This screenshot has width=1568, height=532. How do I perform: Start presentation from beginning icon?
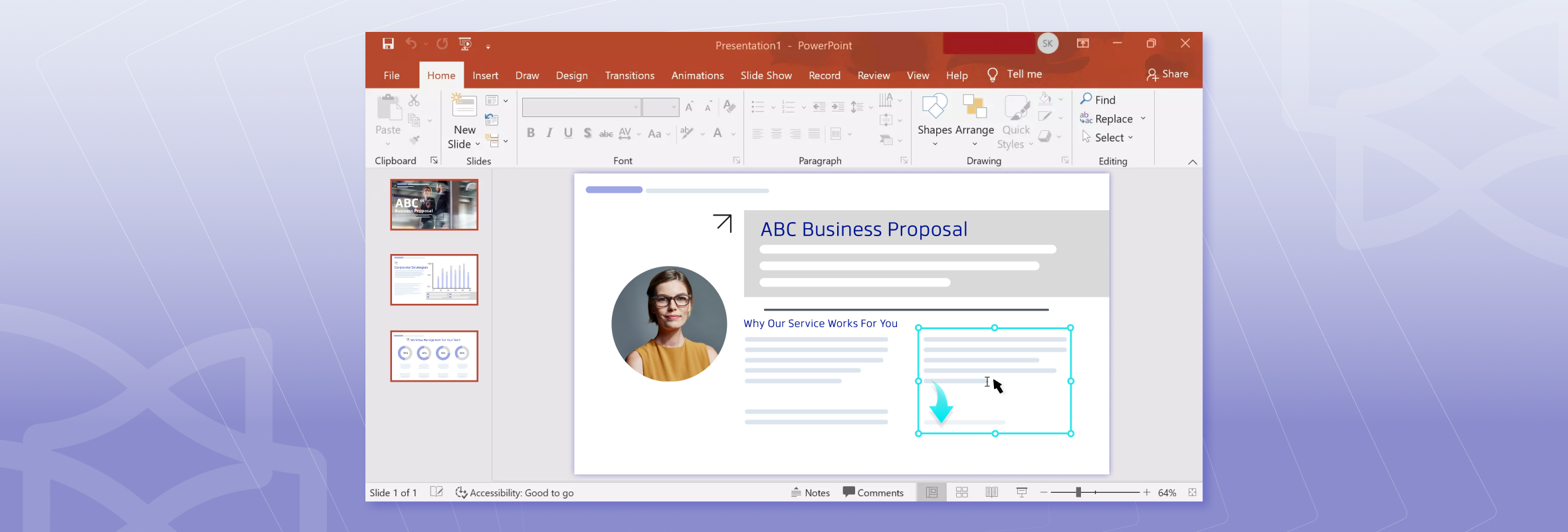(x=465, y=44)
